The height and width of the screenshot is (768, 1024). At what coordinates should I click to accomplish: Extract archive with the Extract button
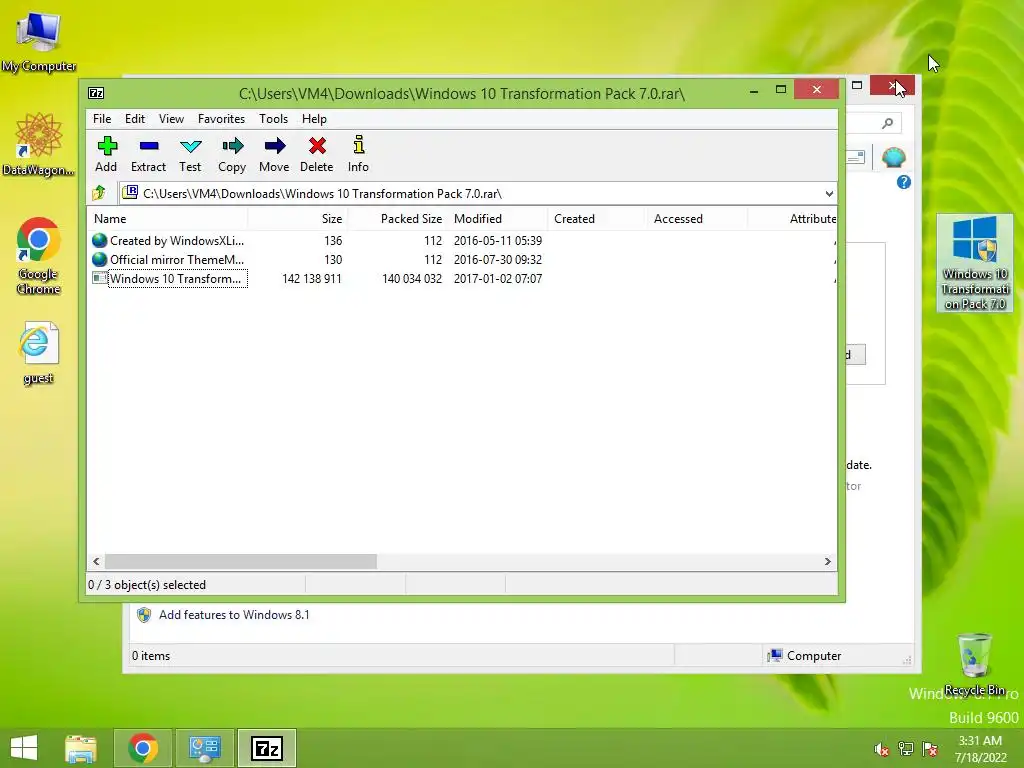148,154
